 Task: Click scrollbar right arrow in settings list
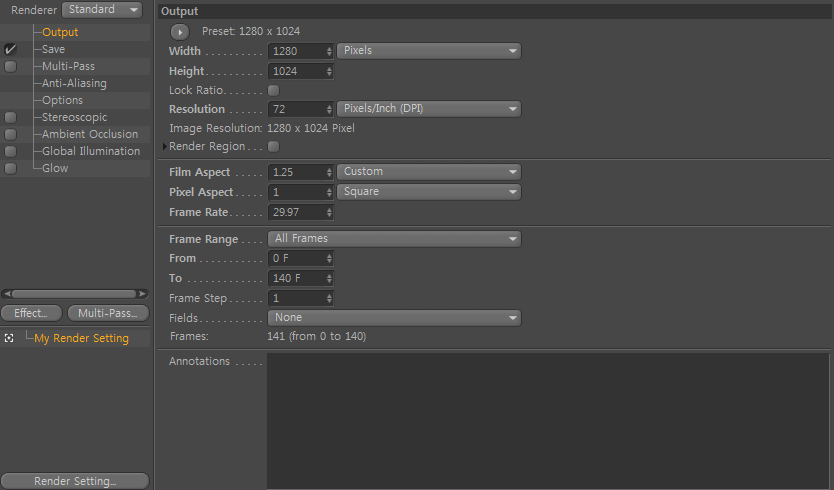point(143,294)
